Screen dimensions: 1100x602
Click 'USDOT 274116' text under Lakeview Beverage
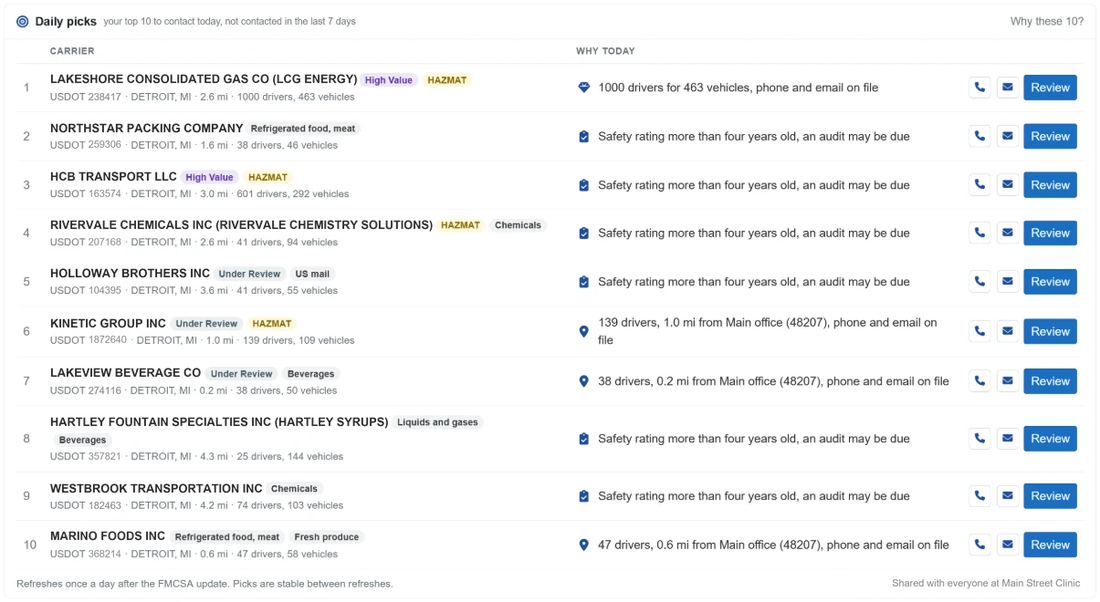click(x=86, y=391)
